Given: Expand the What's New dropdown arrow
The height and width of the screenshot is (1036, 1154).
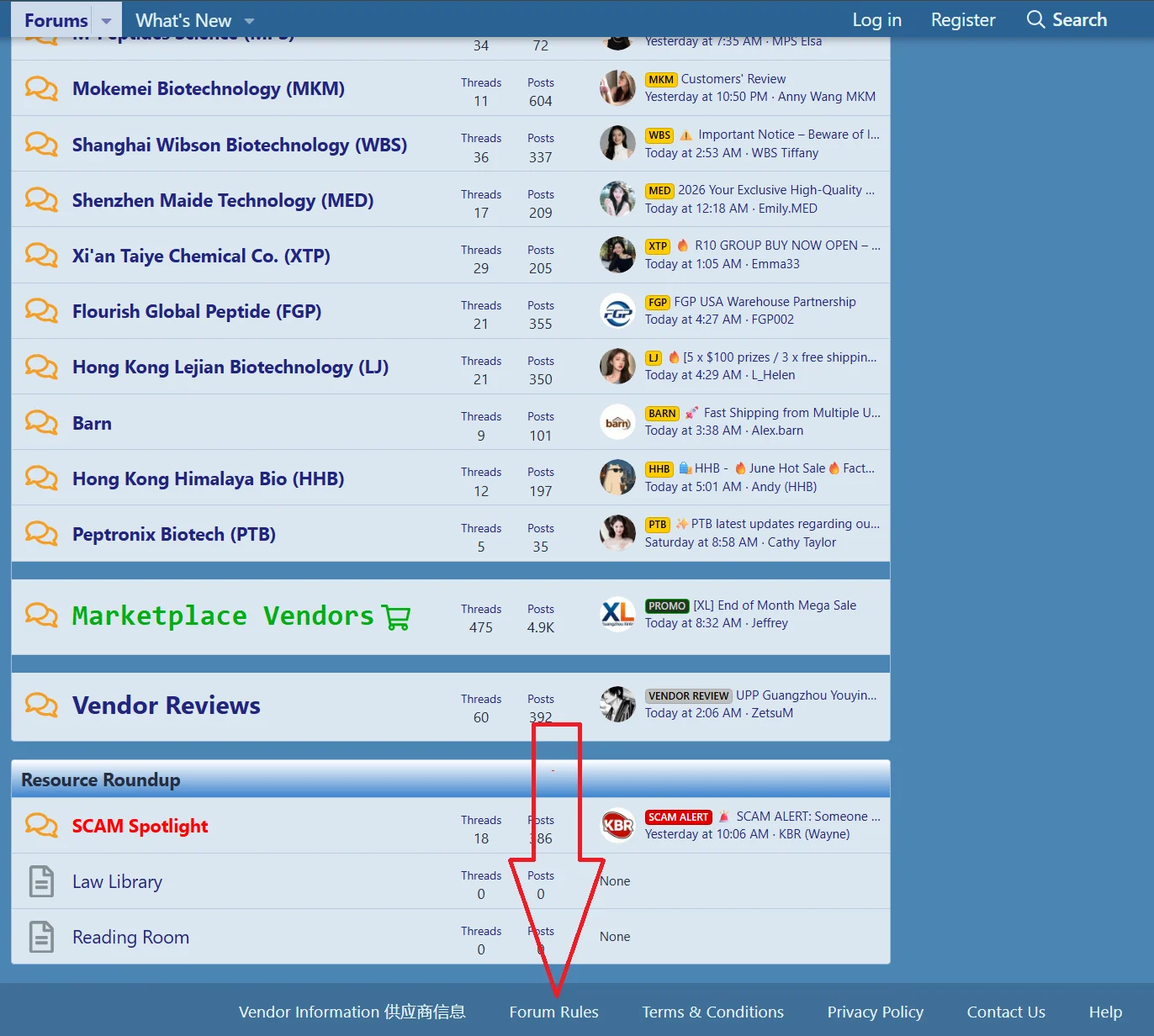Looking at the screenshot, I should 249,21.
